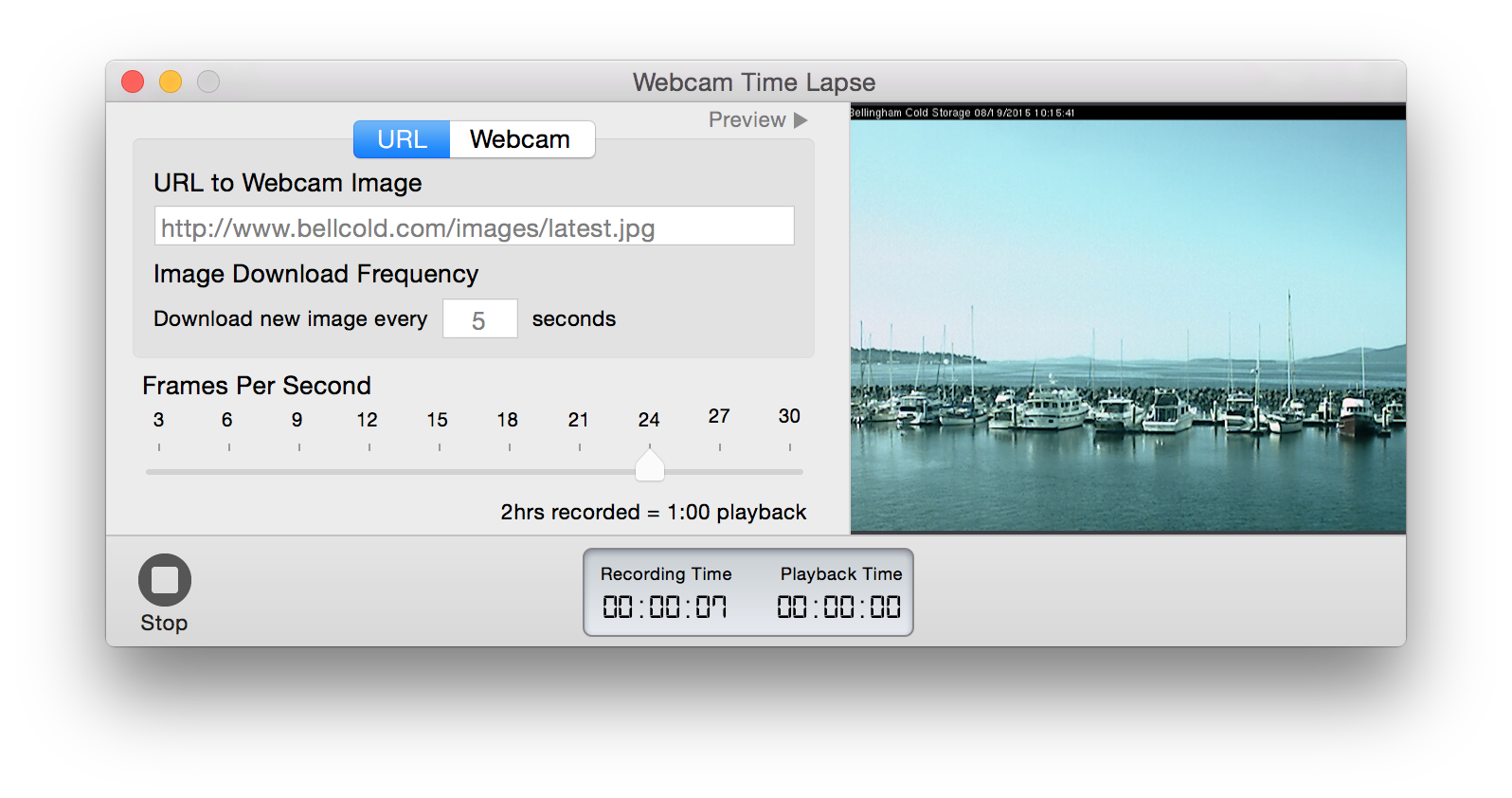Click the 'URL to Webcam Image' label
1512x798 pixels.
pyautogui.click(x=288, y=183)
